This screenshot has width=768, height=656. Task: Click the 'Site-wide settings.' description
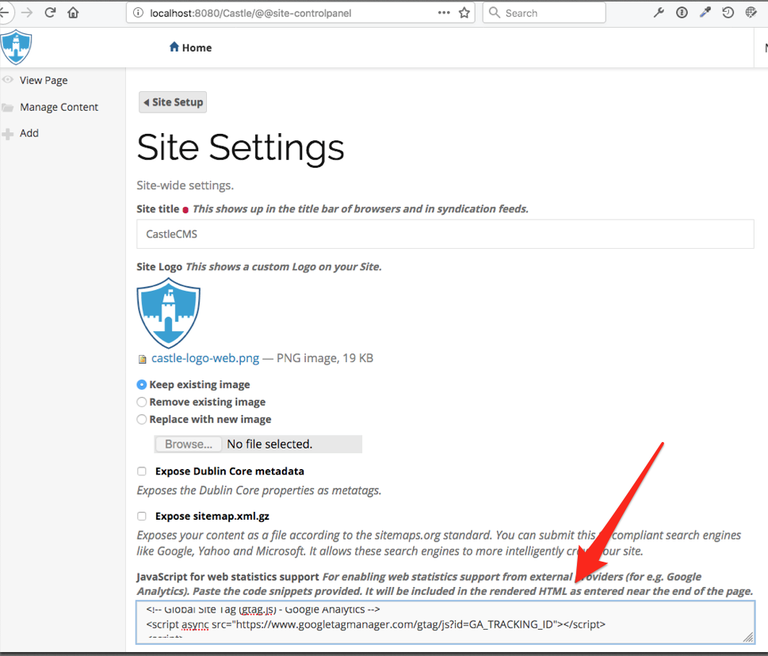pos(185,185)
